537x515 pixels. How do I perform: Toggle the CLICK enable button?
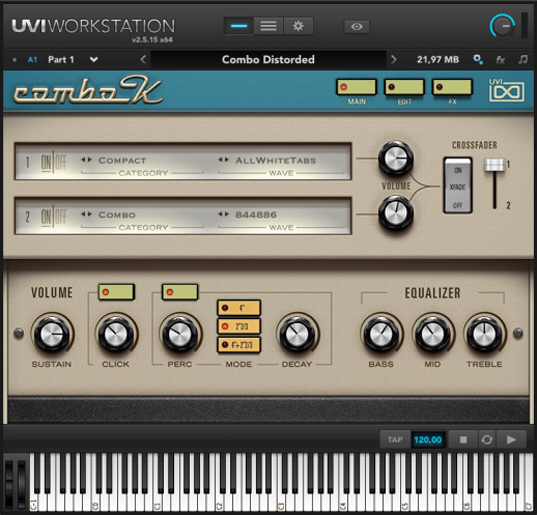click(116, 292)
